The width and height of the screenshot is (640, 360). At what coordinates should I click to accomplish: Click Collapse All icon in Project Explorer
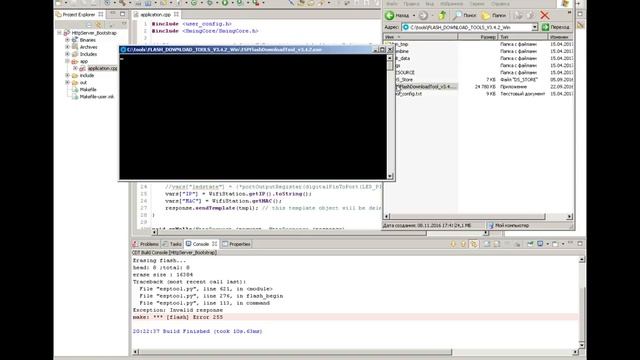(x=89, y=24)
